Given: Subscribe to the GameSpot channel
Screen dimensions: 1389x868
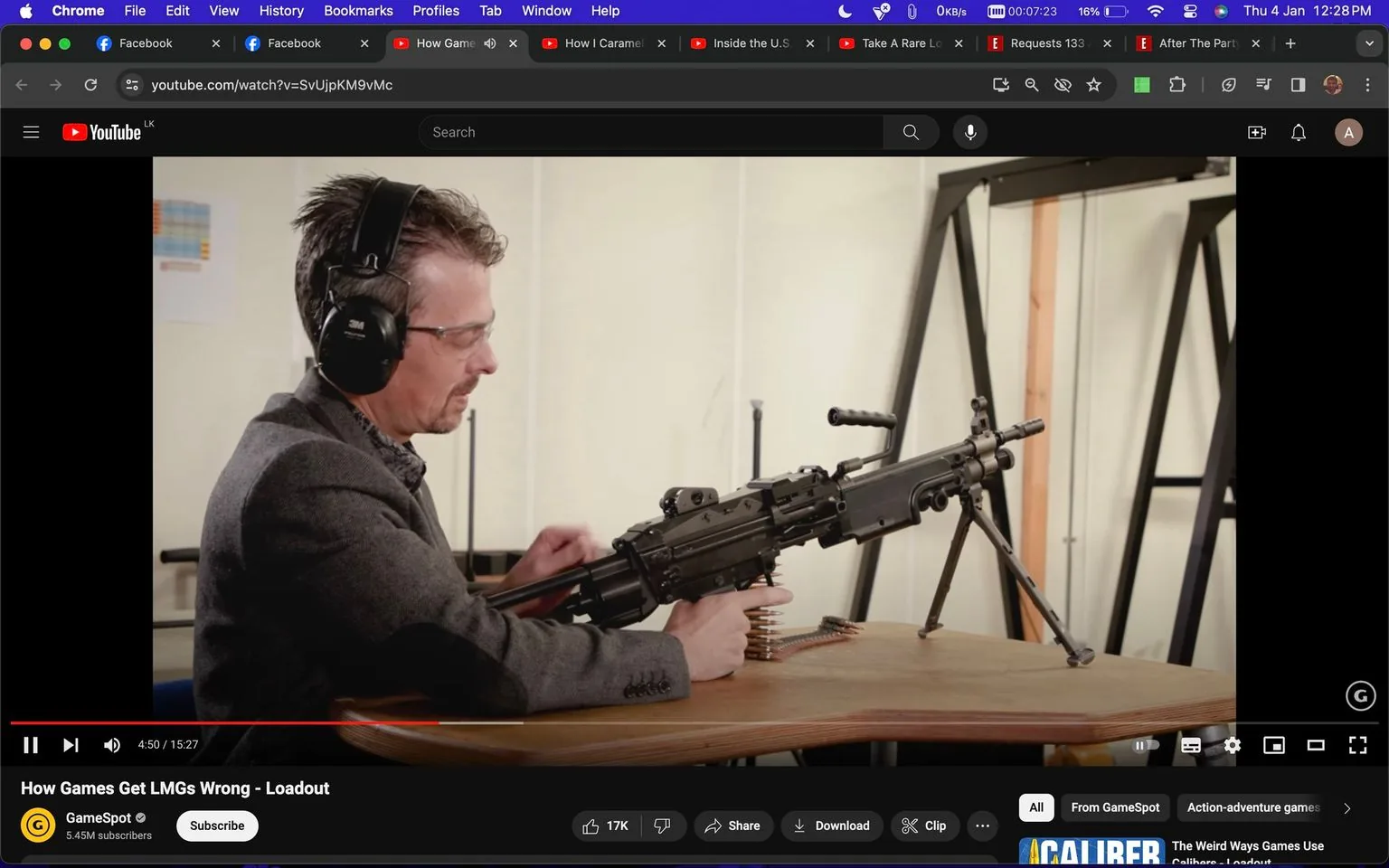Looking at the screenshot, I should 216,826.
